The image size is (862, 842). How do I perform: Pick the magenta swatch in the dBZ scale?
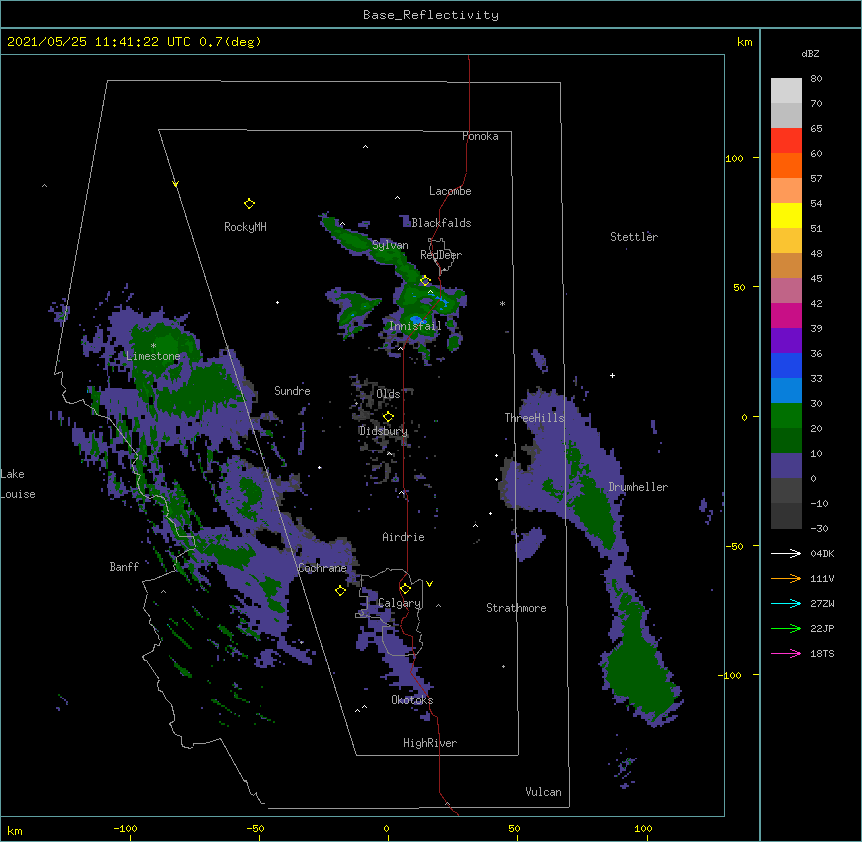pyautogui.click(x=786, y=315)
